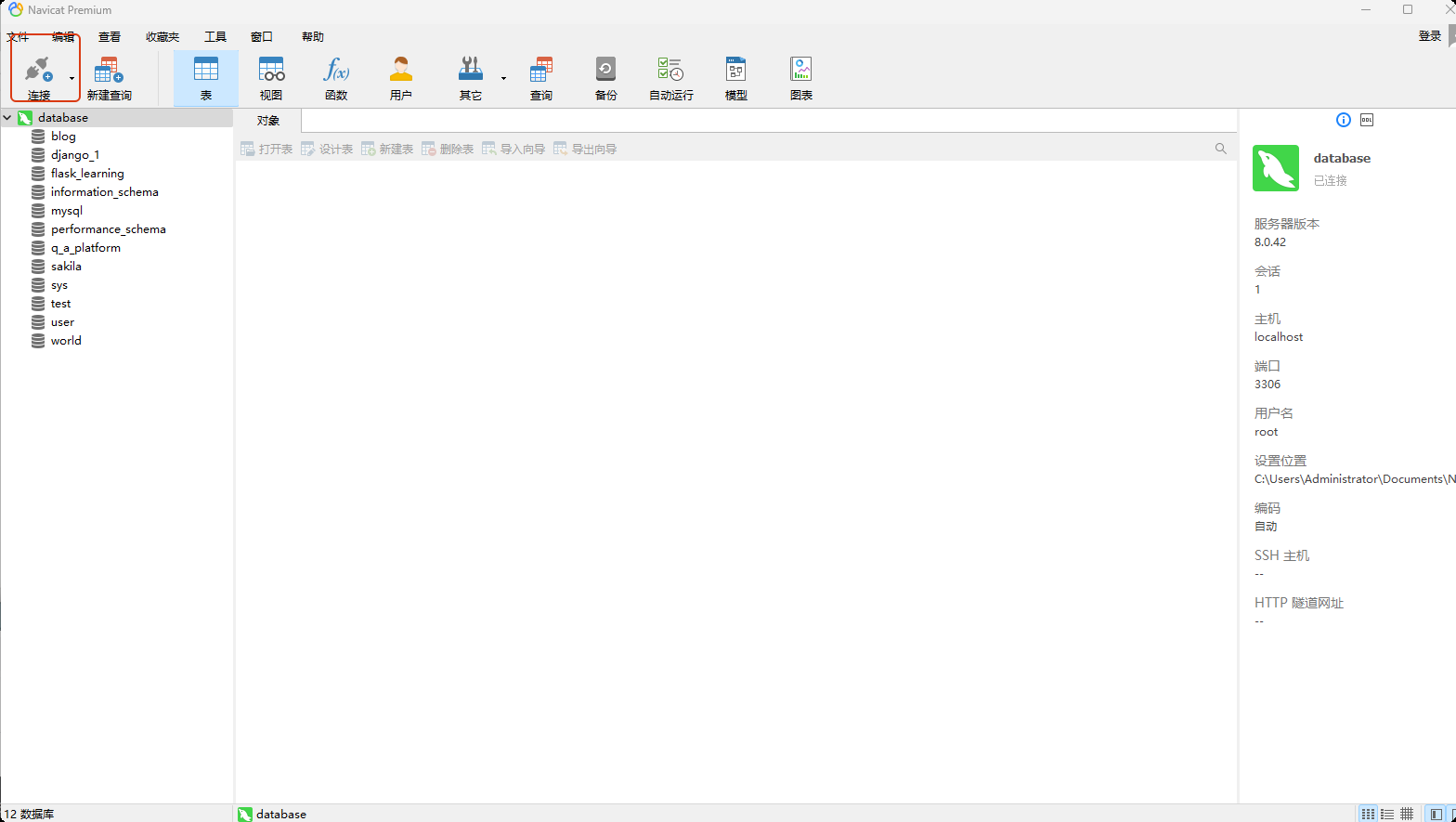Click the 备份 (Backup) toolbar icon
Screen dimensions: 1456x822
606,78
